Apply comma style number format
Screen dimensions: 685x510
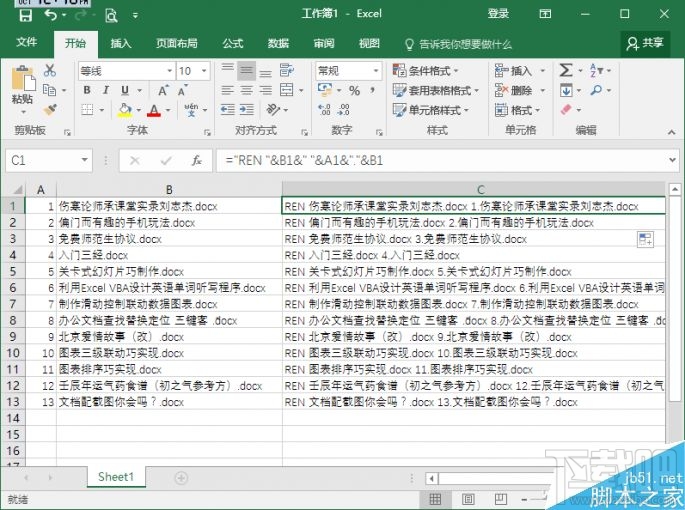tap(373, 90)
